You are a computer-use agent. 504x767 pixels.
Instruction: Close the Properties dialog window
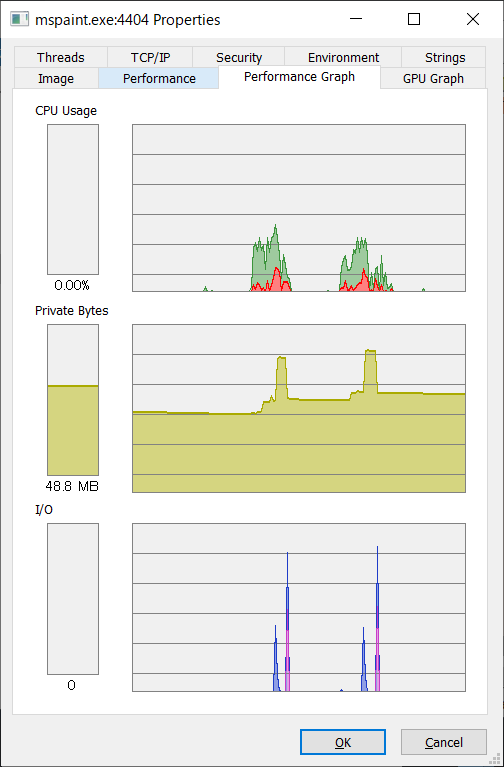tap(473, 19)
